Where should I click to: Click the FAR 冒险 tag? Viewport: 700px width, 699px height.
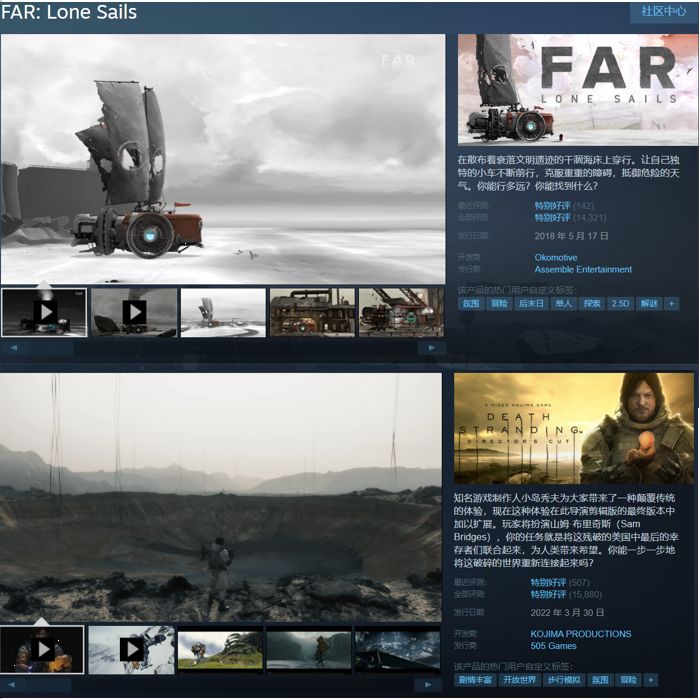click(499, 304)
